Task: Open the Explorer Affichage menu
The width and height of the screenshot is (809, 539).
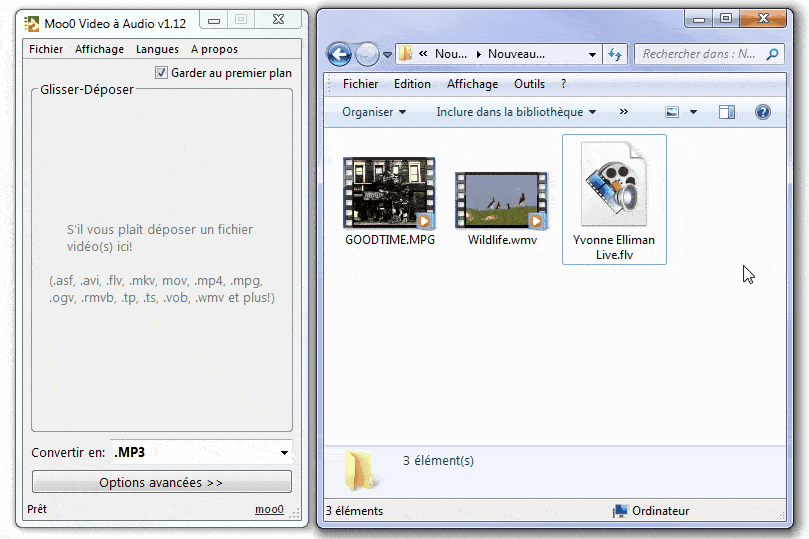Action: tap(472, 84)
